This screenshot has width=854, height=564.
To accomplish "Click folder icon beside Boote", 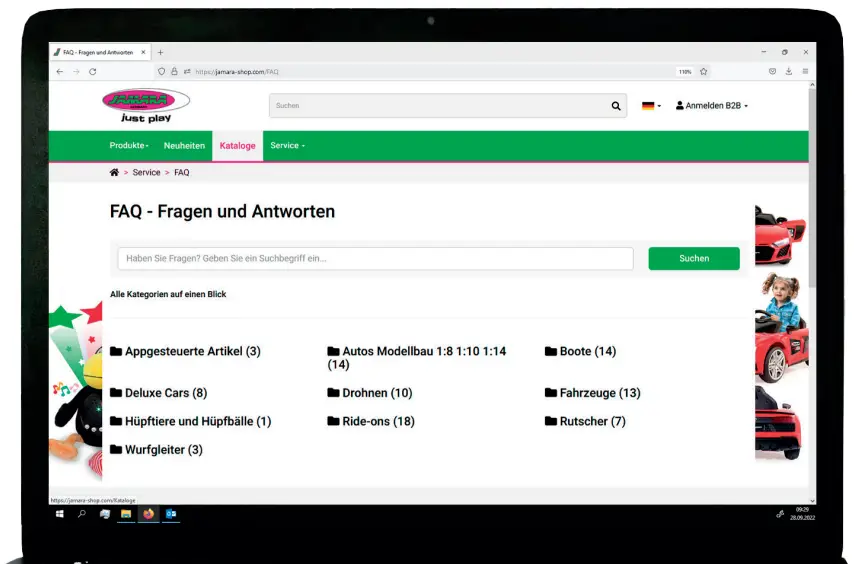I will (551, 351).
